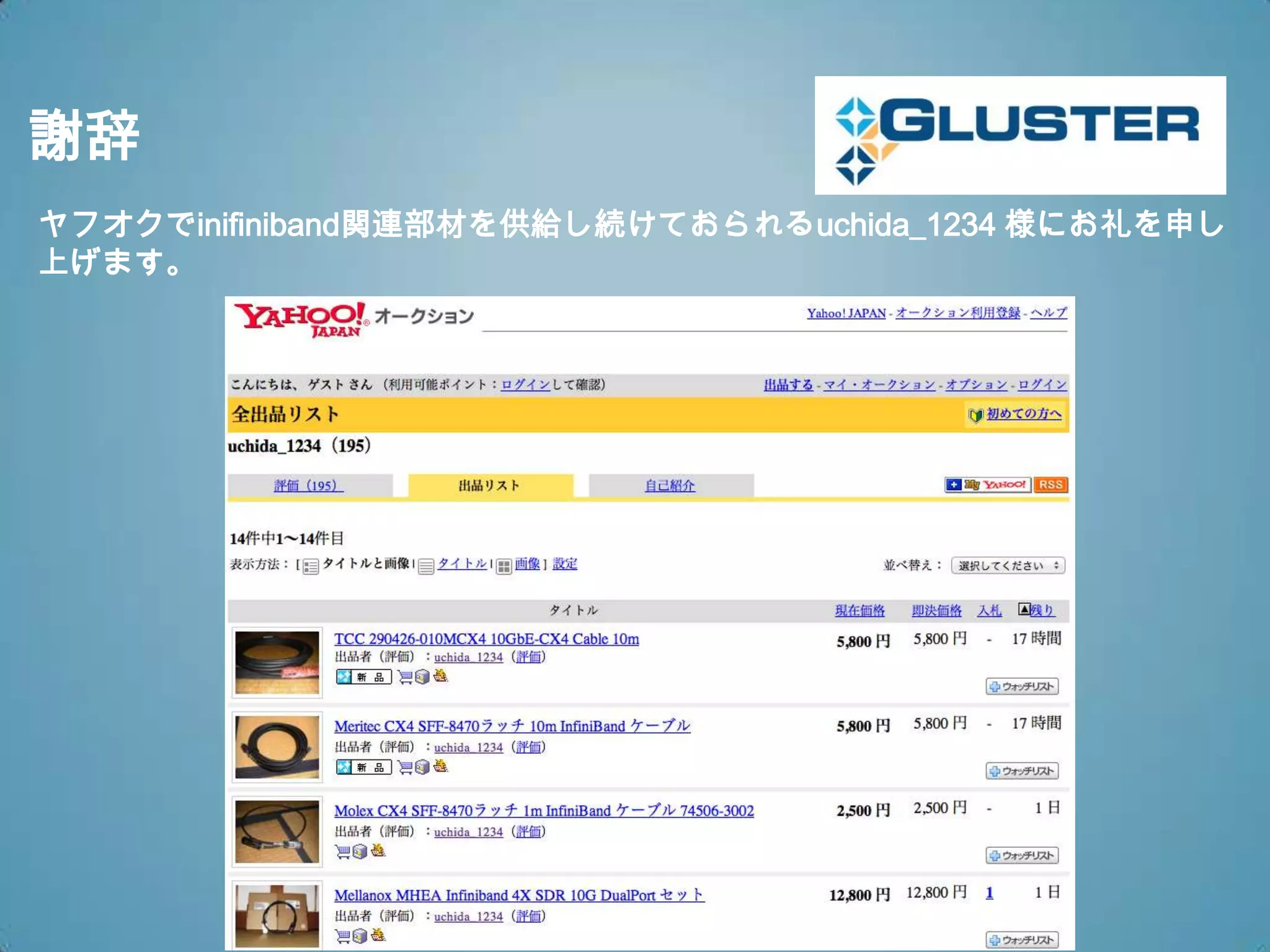Image resolution: width=1270 pixels, height=952 pixels.
Task: Click the ログイン link in header
Action: [1042, 385]
